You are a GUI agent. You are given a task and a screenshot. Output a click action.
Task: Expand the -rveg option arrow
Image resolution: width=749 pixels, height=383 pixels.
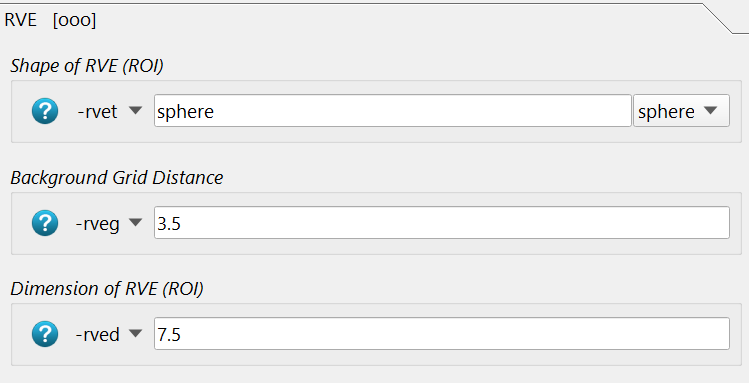pos(136,223)
